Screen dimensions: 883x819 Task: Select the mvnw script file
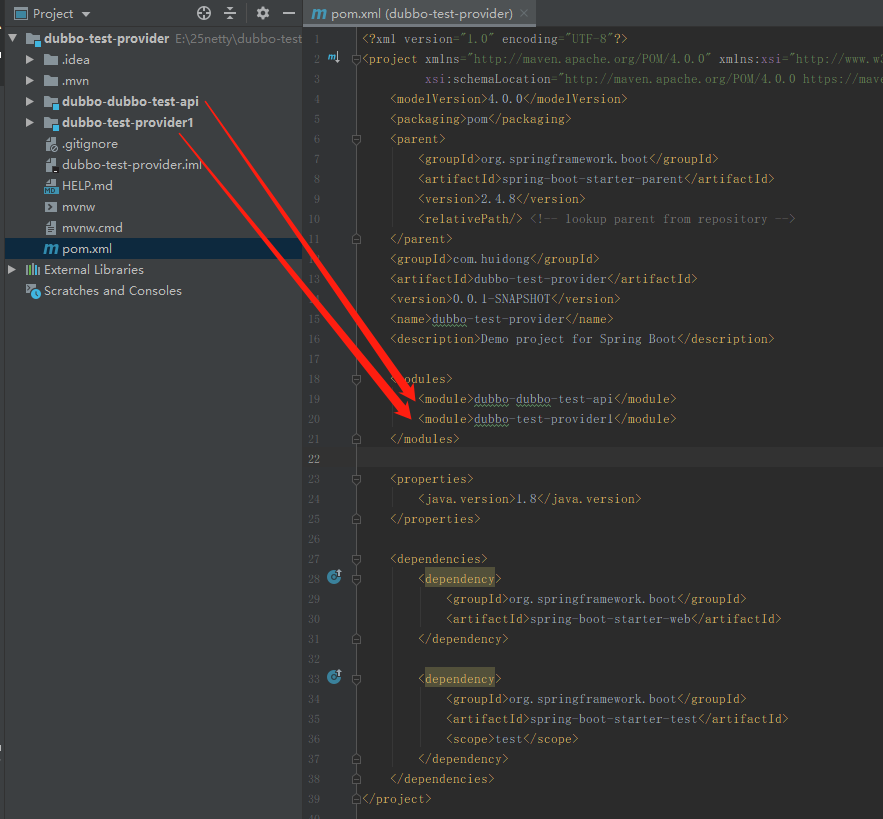[78, 207]
